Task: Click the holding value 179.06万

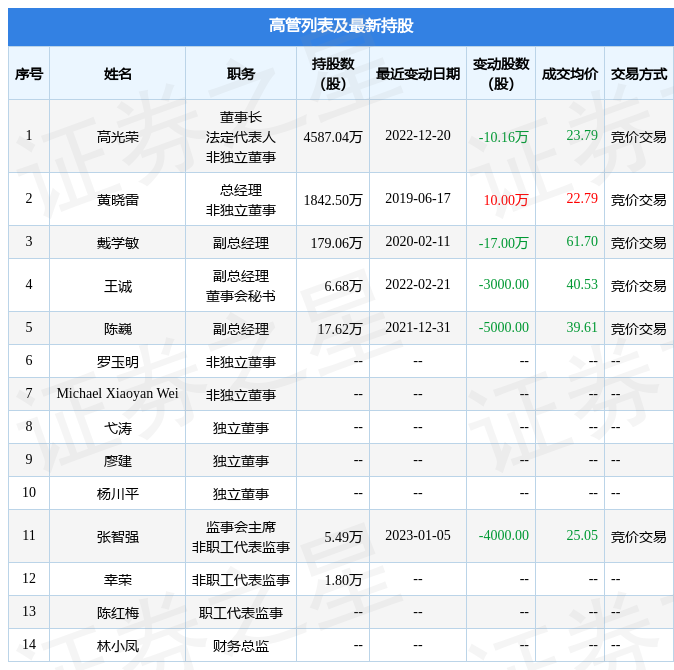Action: [336, 243]
